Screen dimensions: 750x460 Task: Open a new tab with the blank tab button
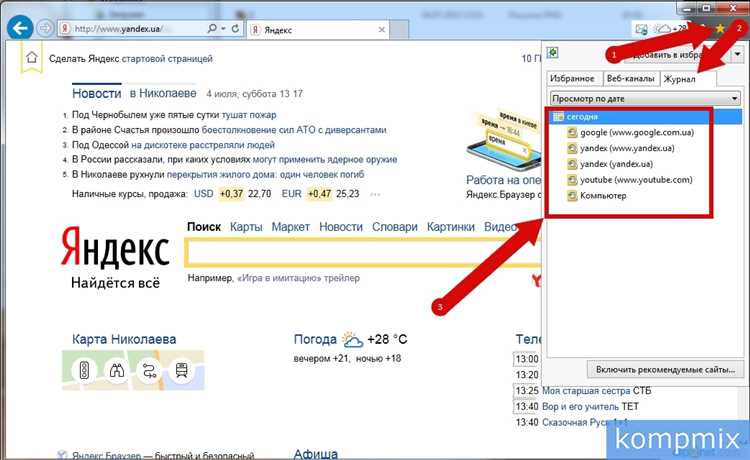pyautogui.click(x=399, y=30)
